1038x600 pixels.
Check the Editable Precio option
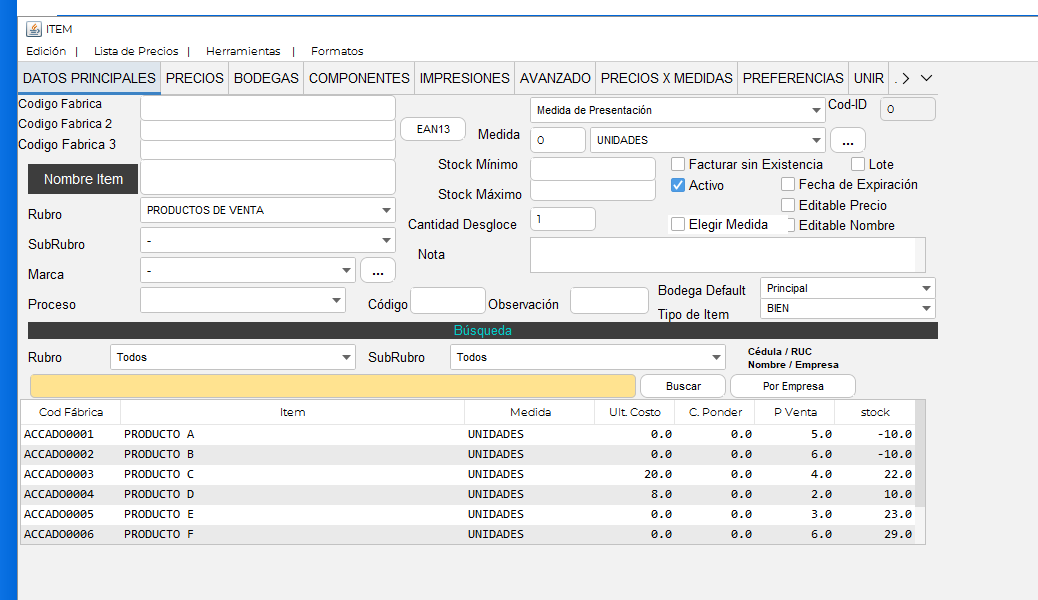click(x=788, y=205)
